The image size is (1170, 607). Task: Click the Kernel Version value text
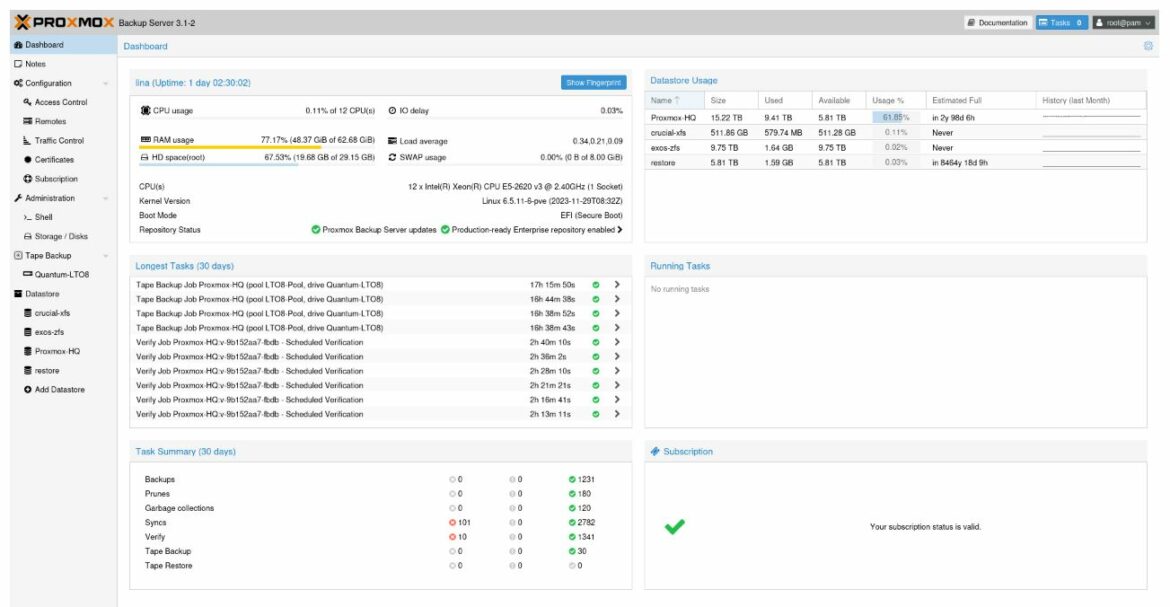552,202
